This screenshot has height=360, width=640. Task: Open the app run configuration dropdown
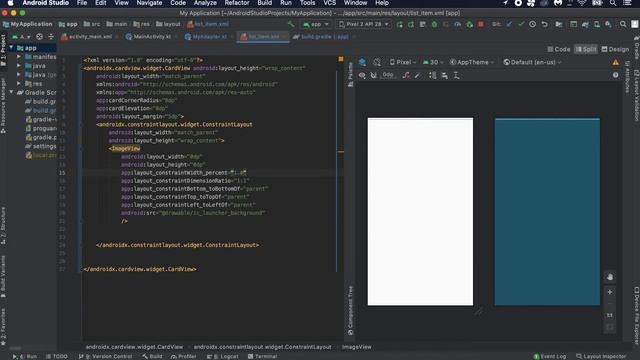pyautogui.click(x=316, y=24)
